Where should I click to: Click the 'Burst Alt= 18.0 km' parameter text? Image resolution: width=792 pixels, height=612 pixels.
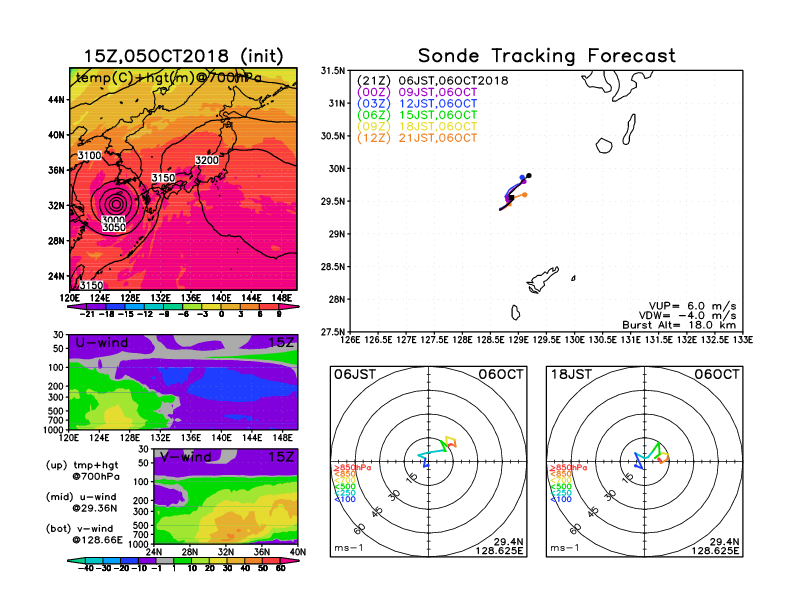point(679,325)
